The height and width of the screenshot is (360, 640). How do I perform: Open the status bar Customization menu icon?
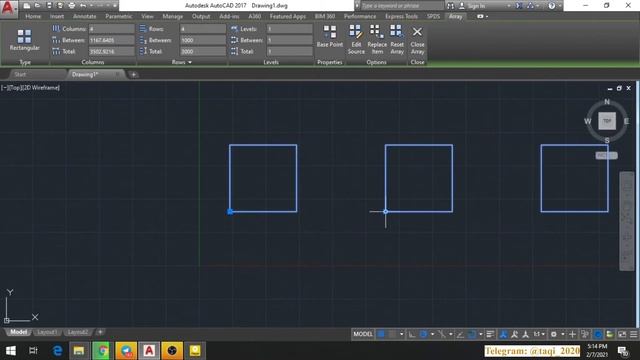click(633, 334)
